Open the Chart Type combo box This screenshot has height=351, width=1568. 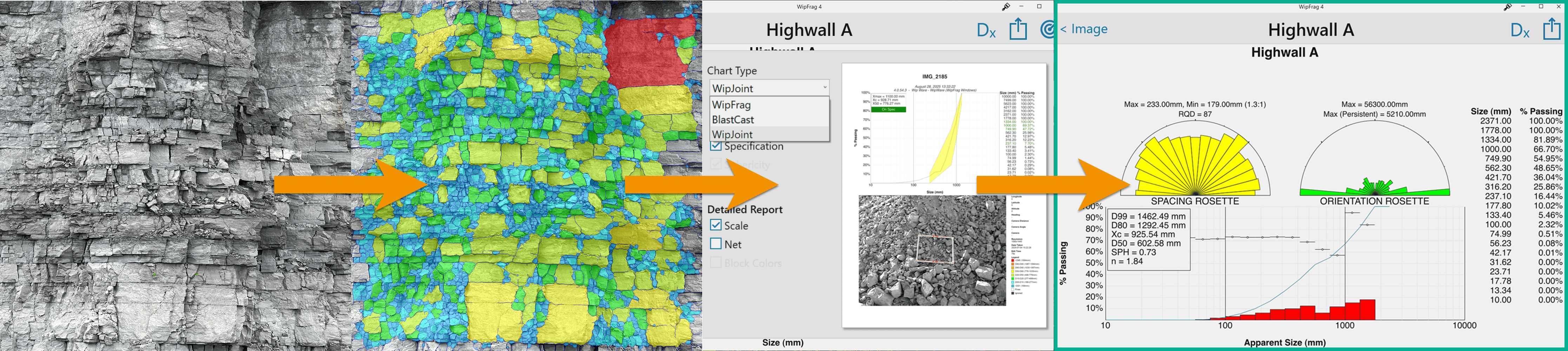[x=769, y=88]
